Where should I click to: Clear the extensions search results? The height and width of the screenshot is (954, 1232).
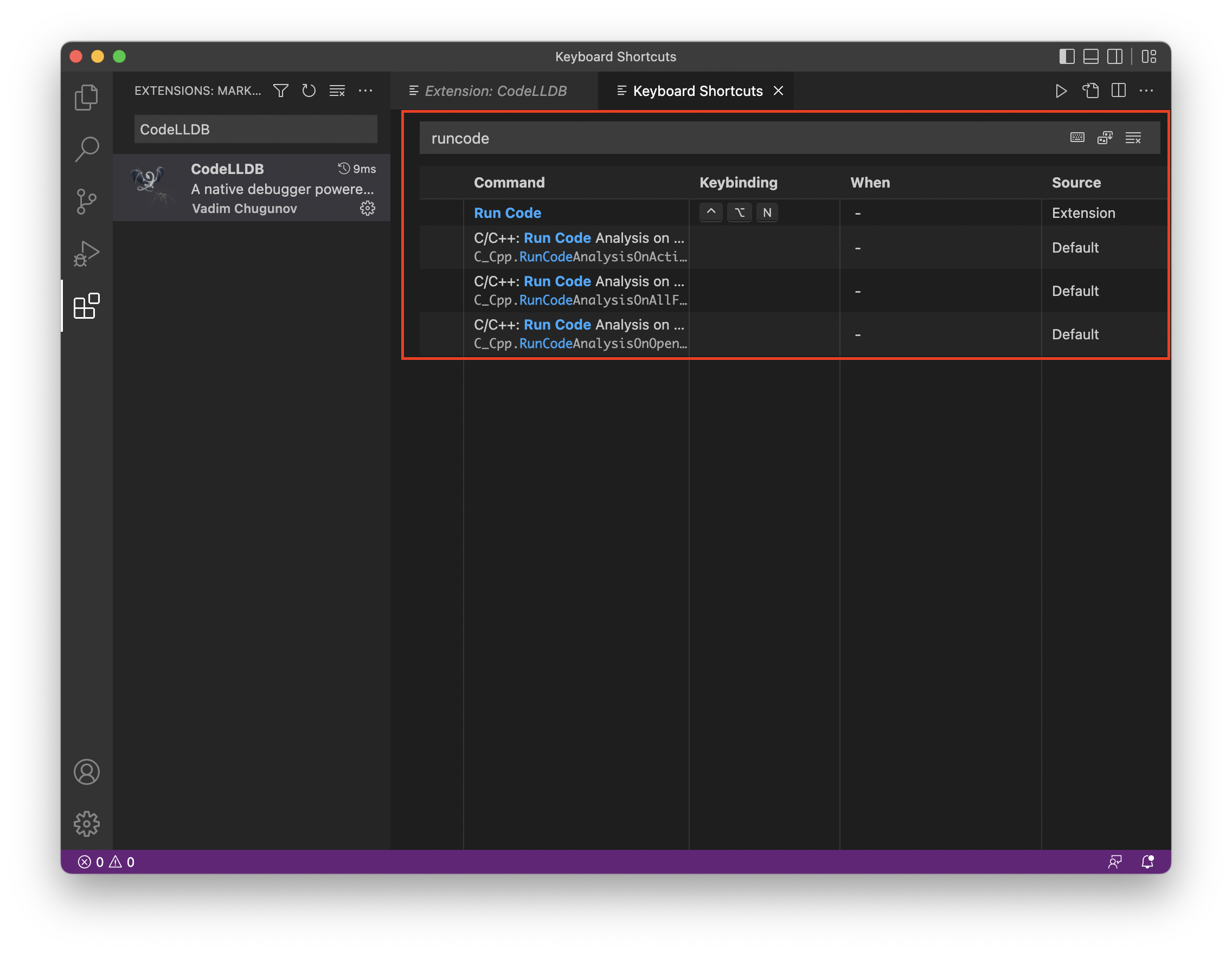[337, 91]
